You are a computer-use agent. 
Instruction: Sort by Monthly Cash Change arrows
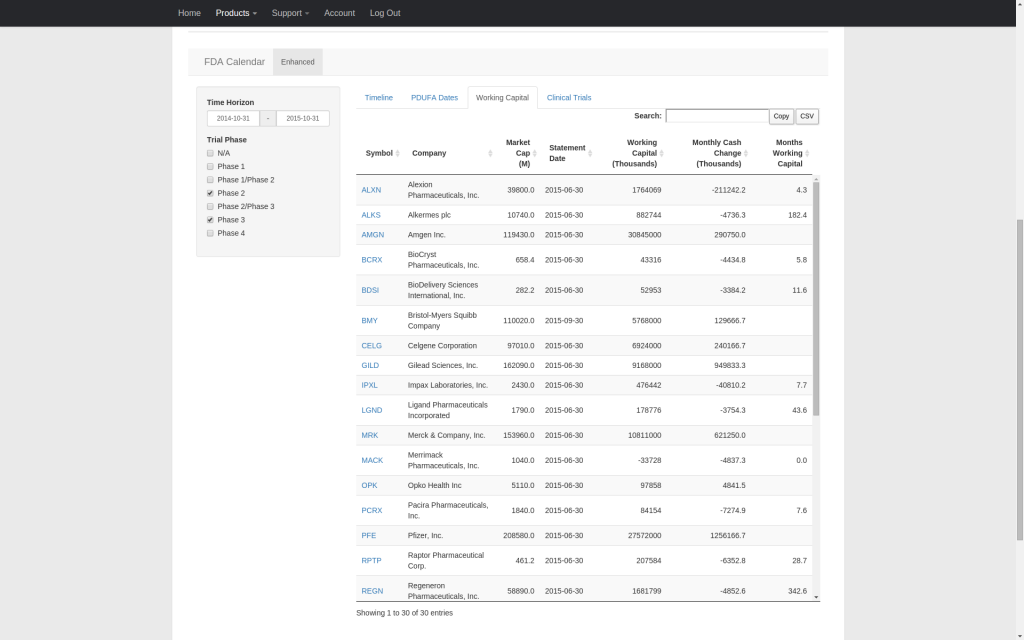[x=745, y=153]
